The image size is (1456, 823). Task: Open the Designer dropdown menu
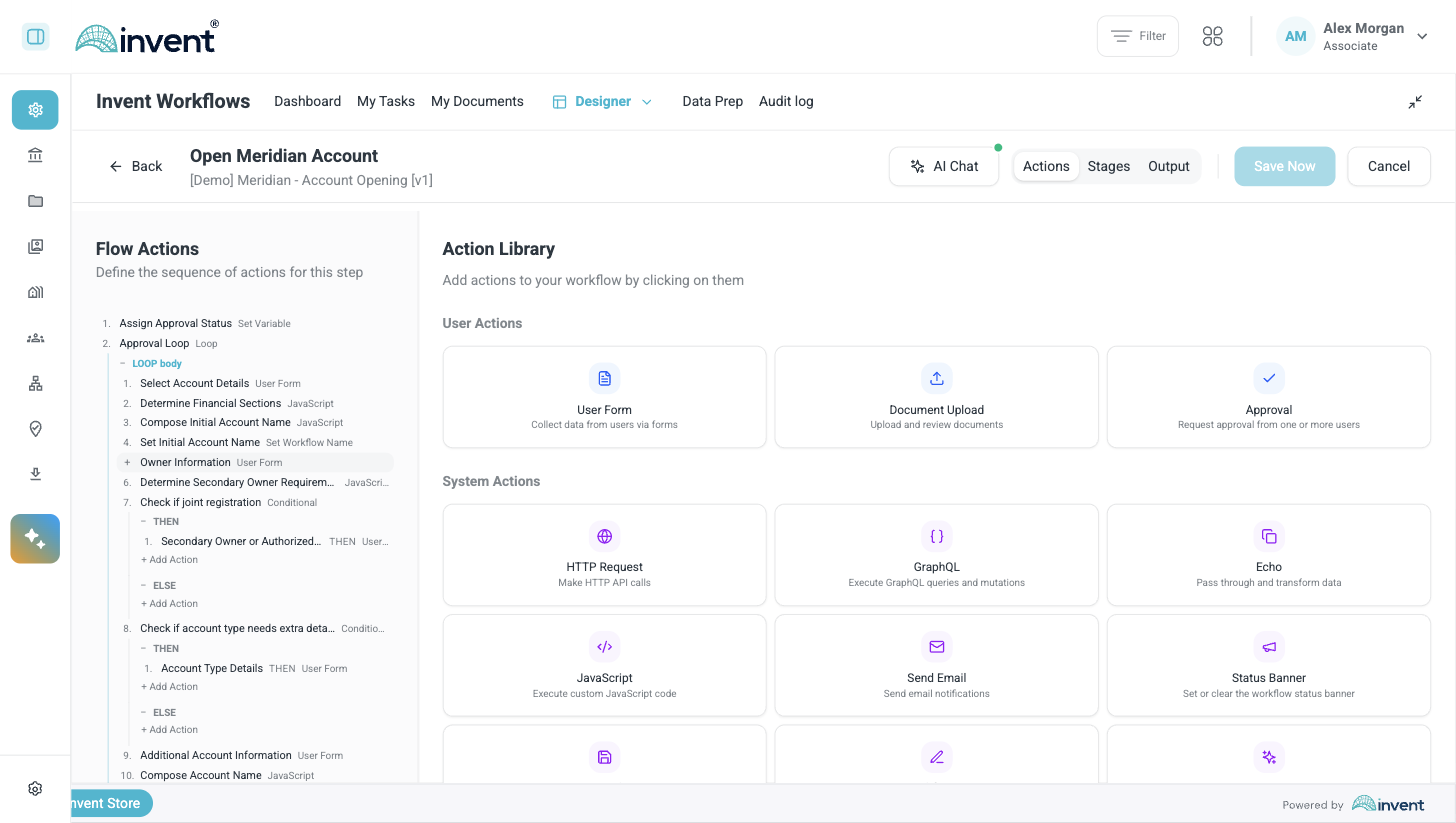[602, 102]
